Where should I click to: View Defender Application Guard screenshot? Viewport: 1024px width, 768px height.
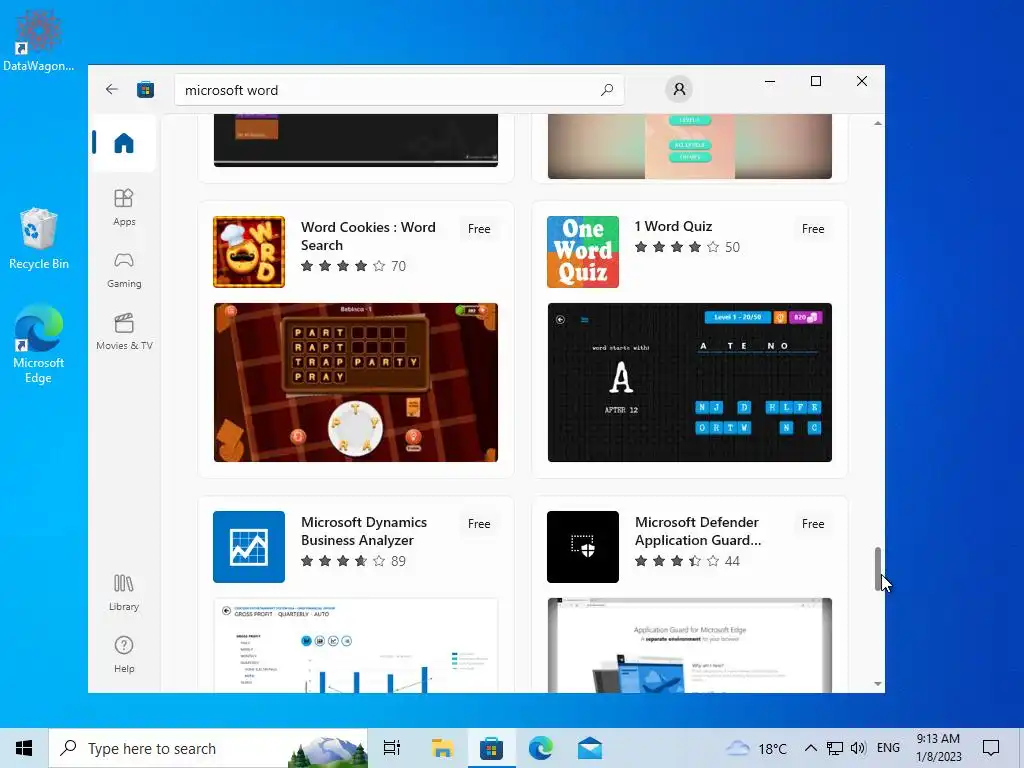690,645
